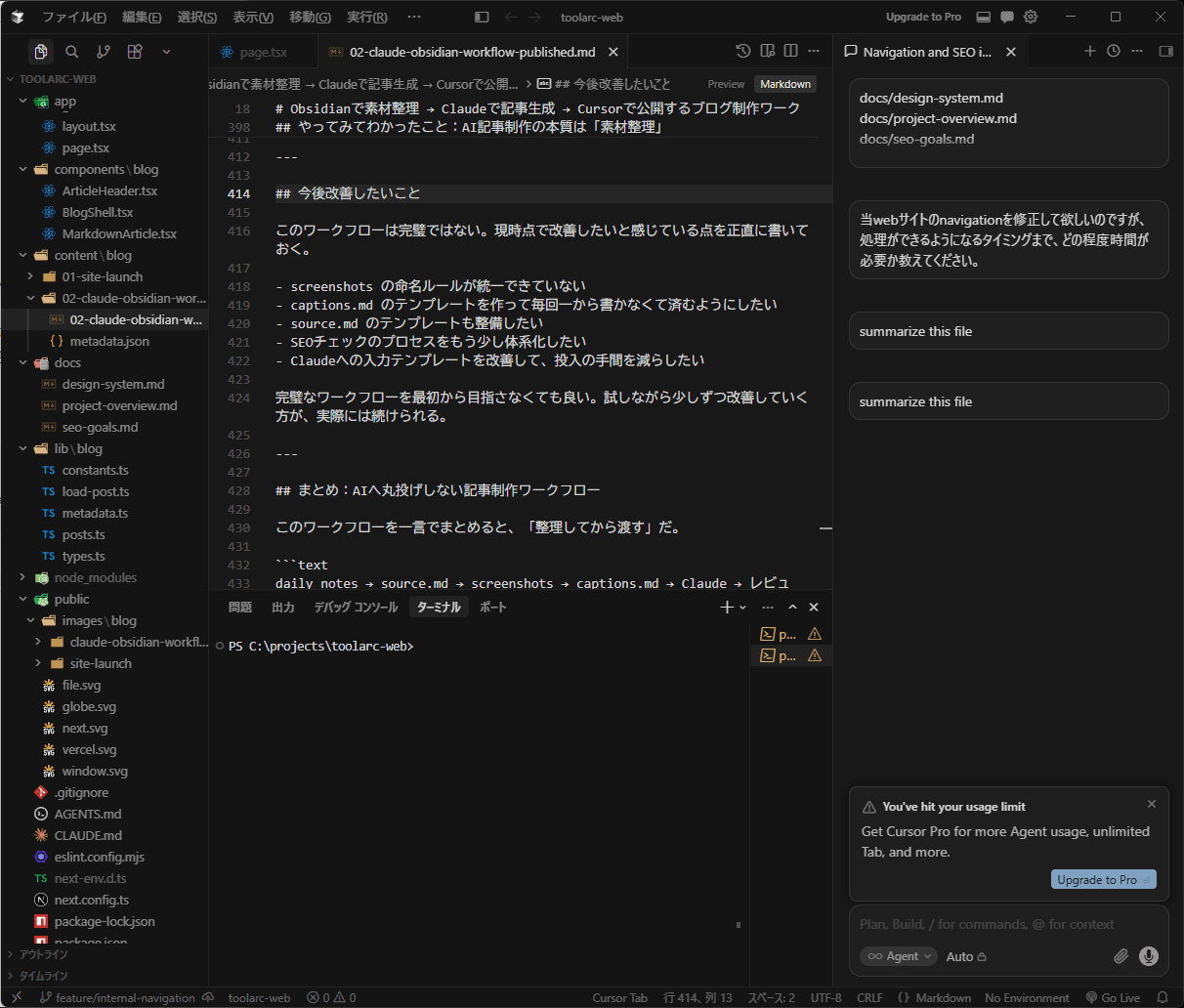Open the editor timeline history icon
Viewport: 1184px width, 1008px height.
click(743, 51)
